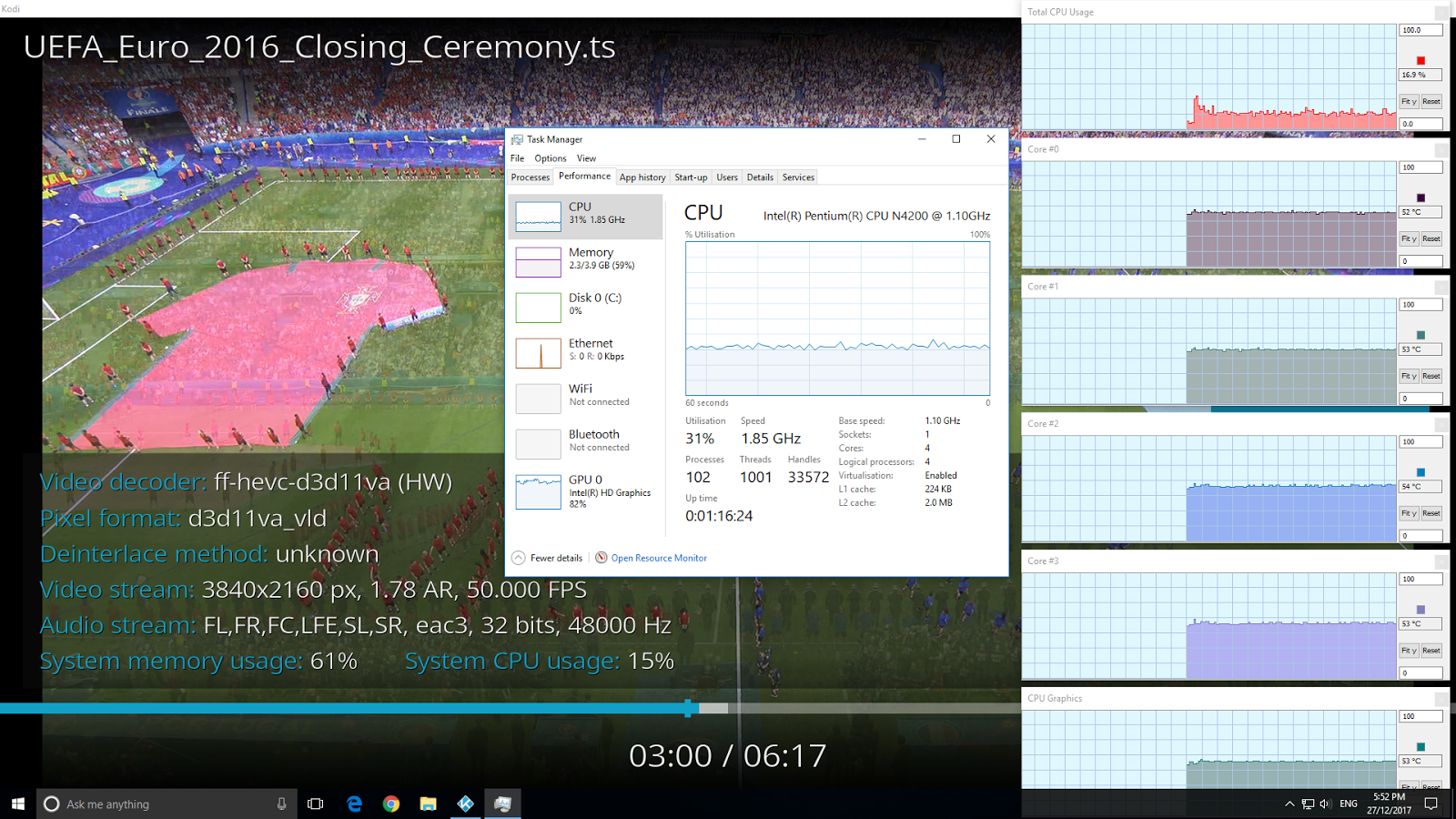Image resolution: width=1456 pixels, height=819 pixels.
Task: Open the Action Center notifications icon
Action: coord(1431,804)
